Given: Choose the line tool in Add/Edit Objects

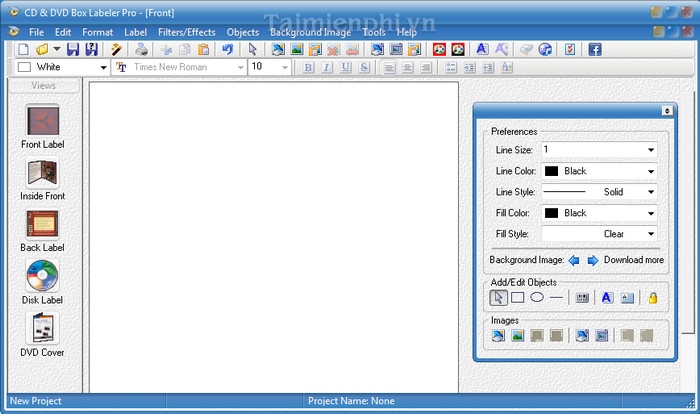Looking at the screenshot, I should 556,297.
